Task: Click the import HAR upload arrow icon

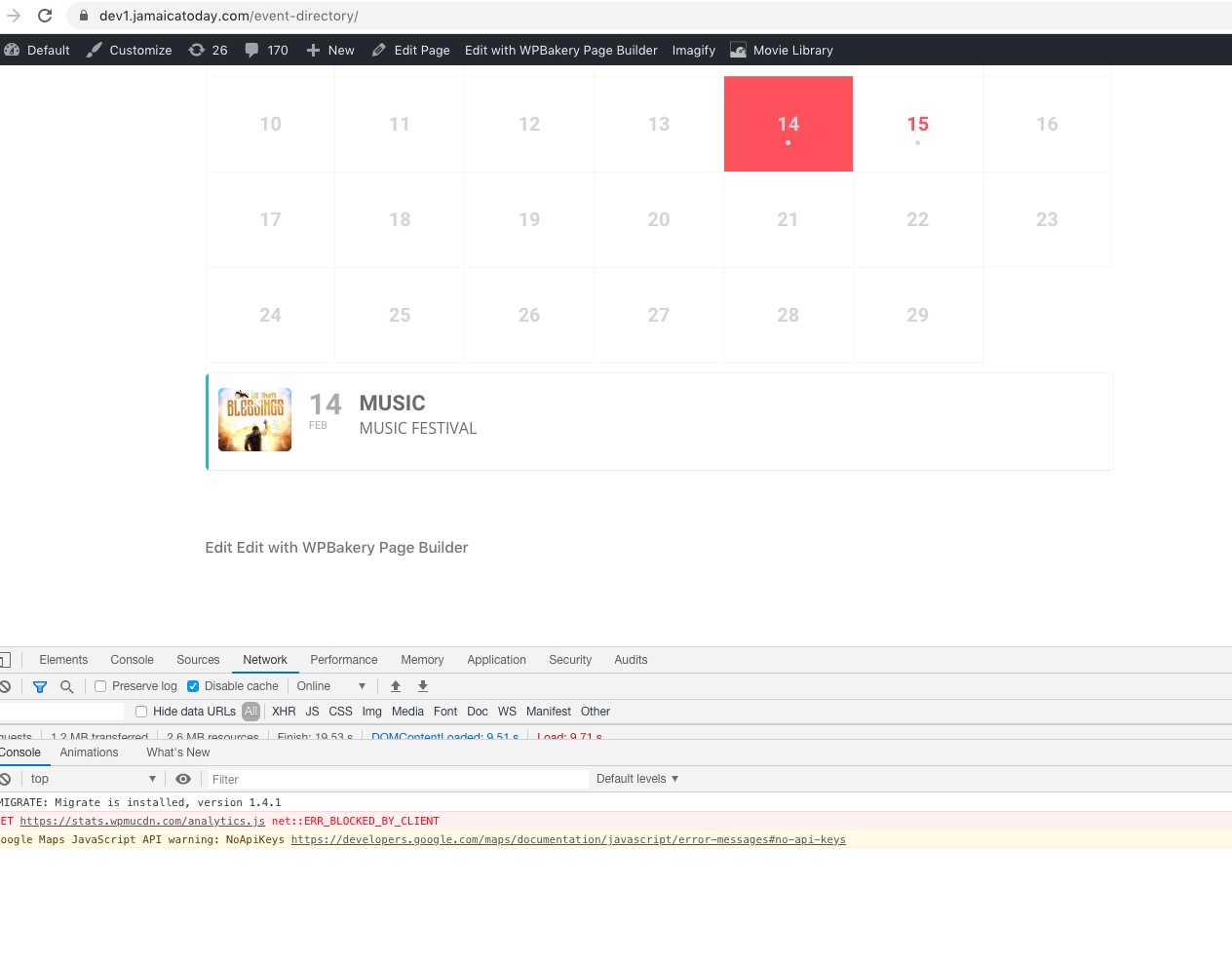Action: [396, 686]
